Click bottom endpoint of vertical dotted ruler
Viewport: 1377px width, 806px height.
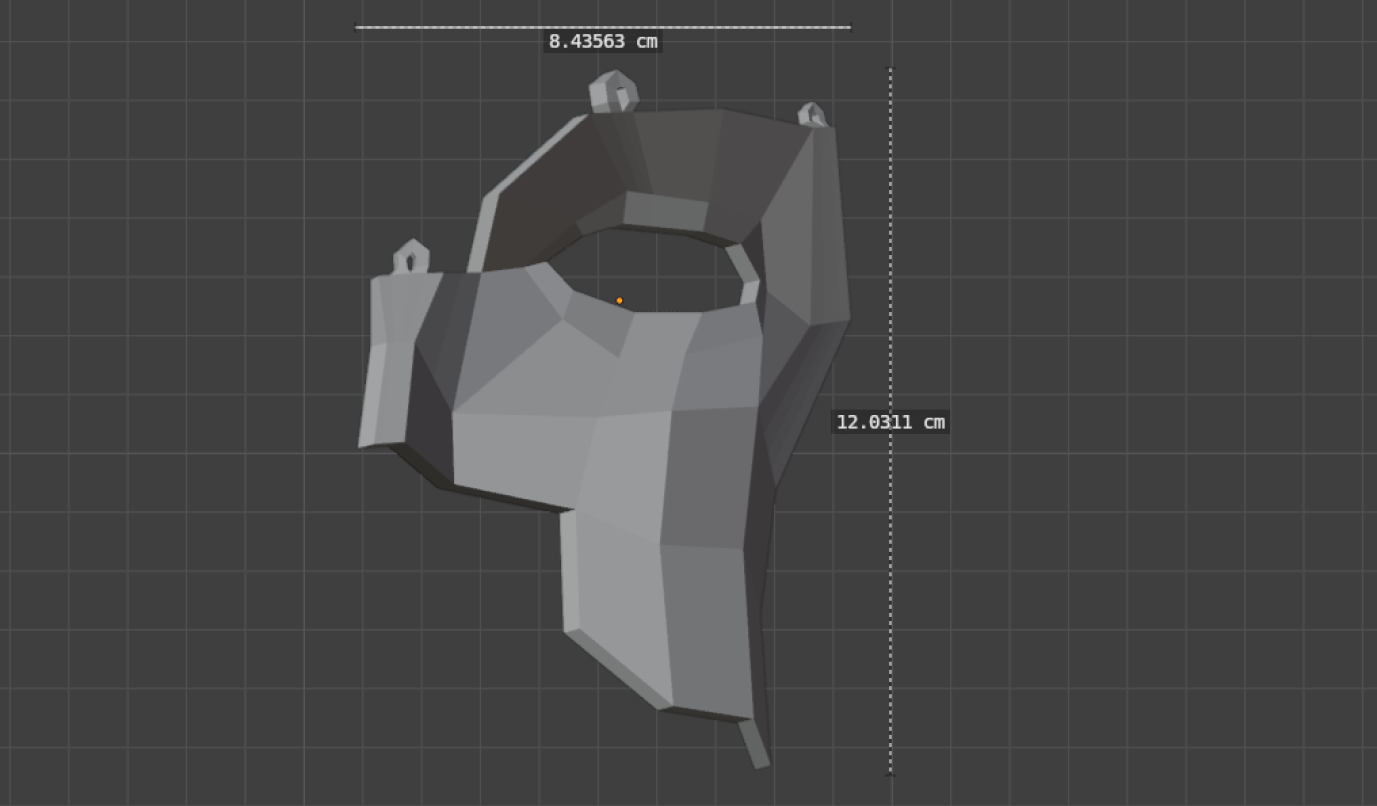coord(890,772)
